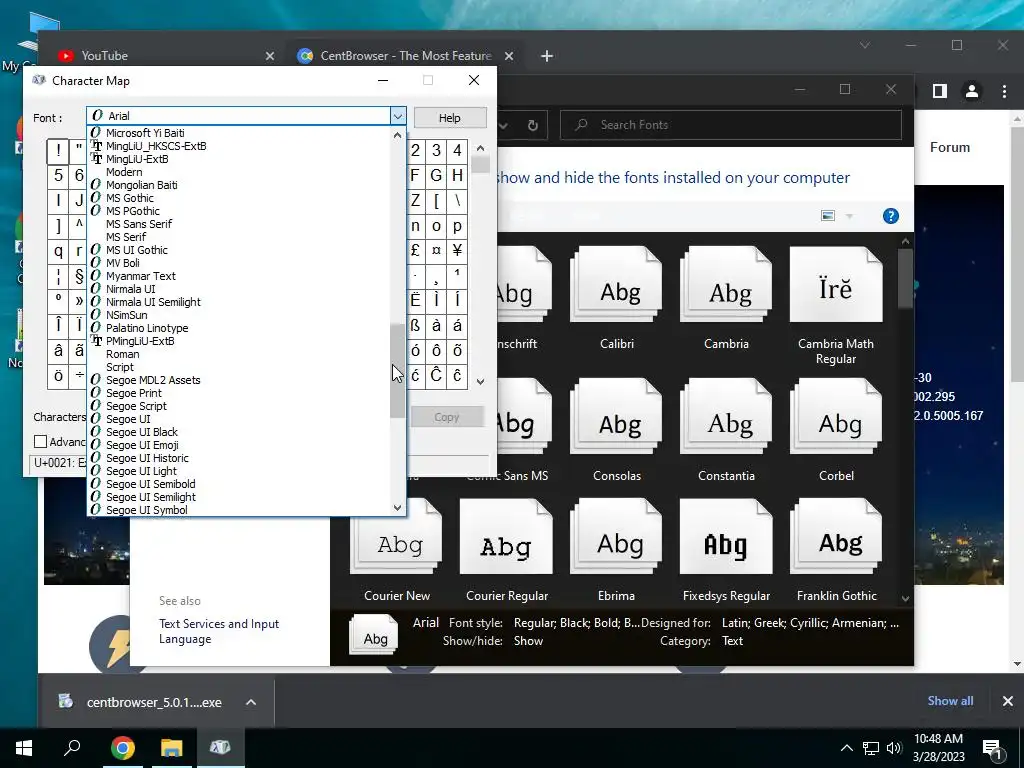The height and width of the screenshot is (768, 1024).
Task: Open Chrome from the taskbar
Action: 122,748
